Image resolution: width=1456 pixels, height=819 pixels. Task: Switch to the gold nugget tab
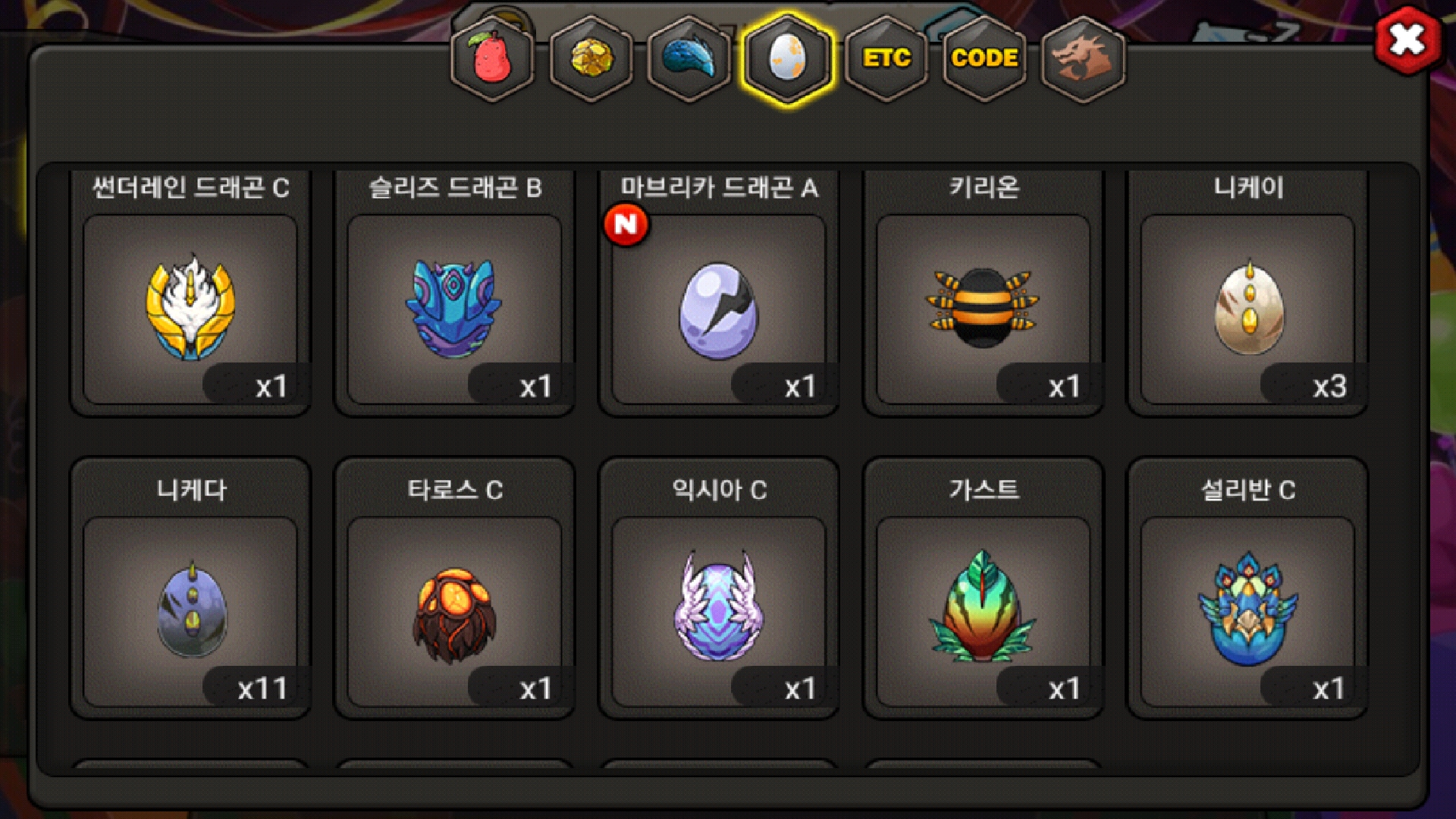coord(591,58)
